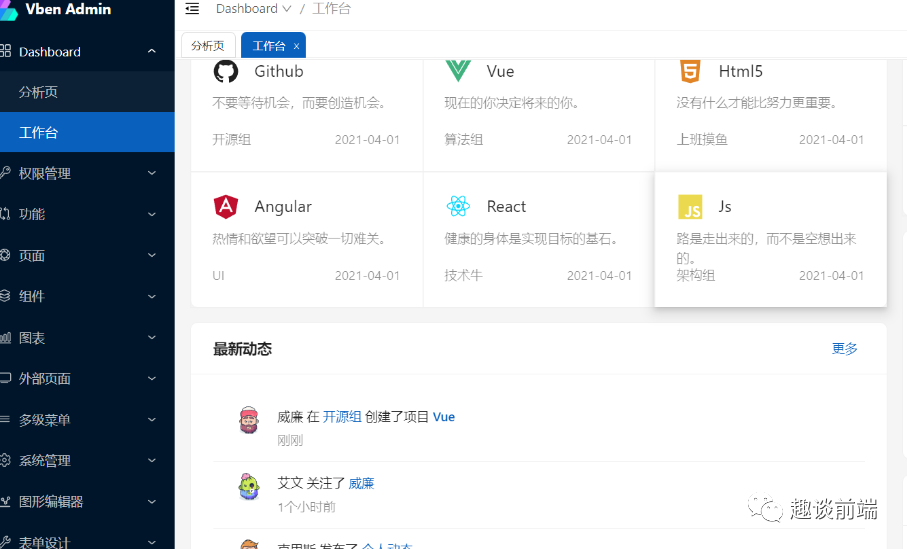This screenshot has width=907, height=549.
Task: Click the 组件 layers icon
Action: (x=5, y=296)
